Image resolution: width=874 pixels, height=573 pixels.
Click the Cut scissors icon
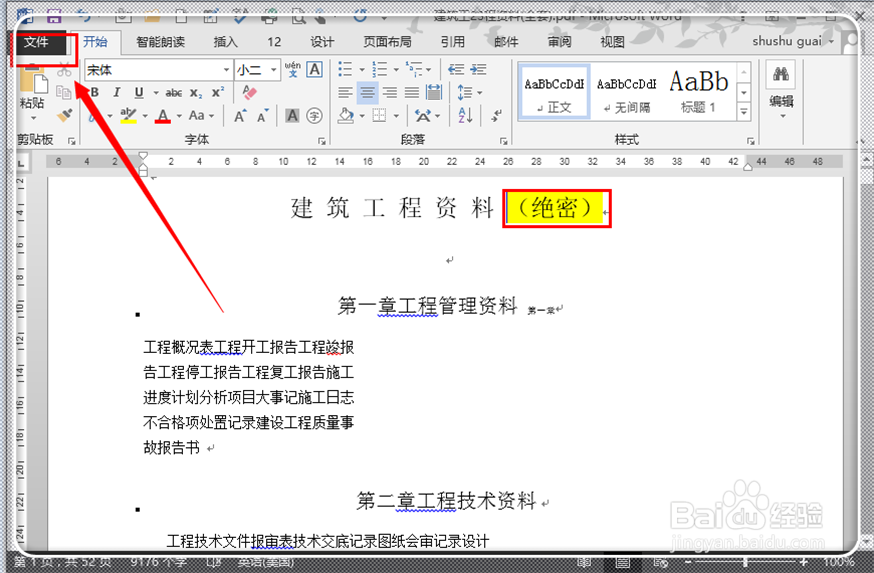64,71
